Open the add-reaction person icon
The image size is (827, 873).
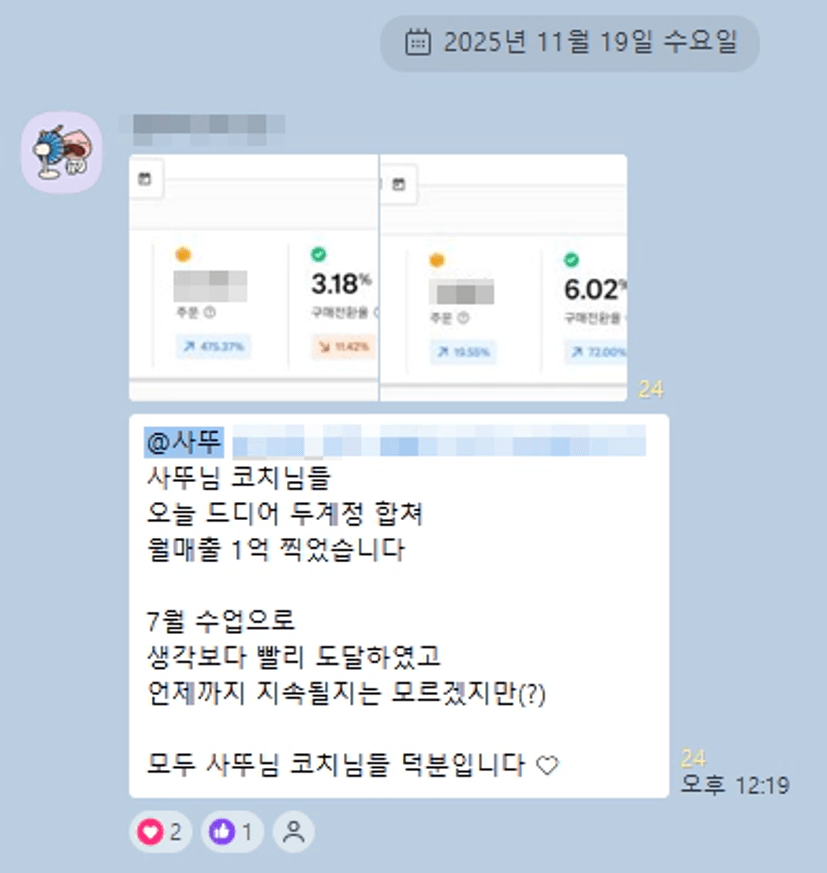(x=293, y=832)
